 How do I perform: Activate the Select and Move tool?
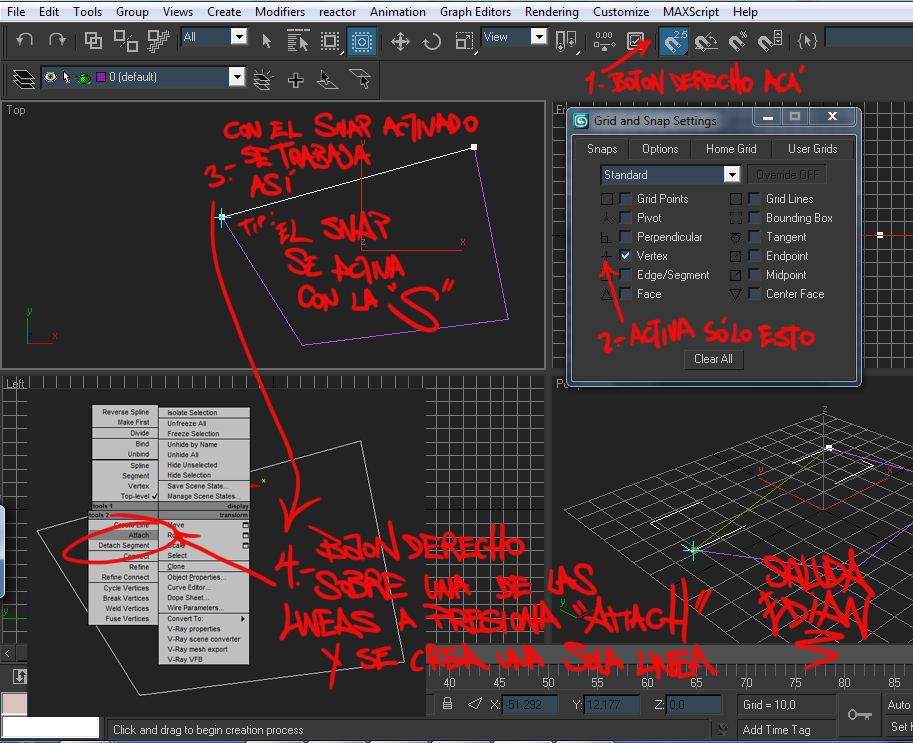coord(401,41)
